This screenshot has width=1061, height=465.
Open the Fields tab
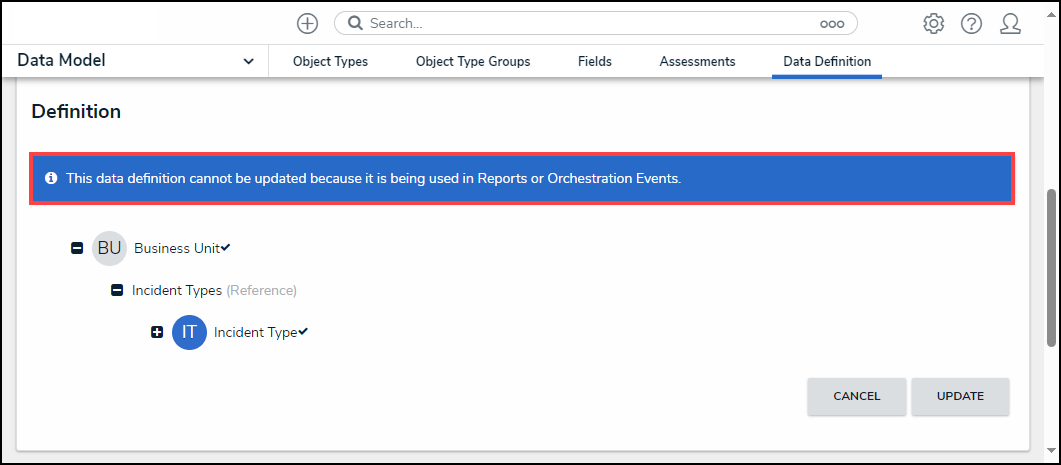tap(595, 62)
